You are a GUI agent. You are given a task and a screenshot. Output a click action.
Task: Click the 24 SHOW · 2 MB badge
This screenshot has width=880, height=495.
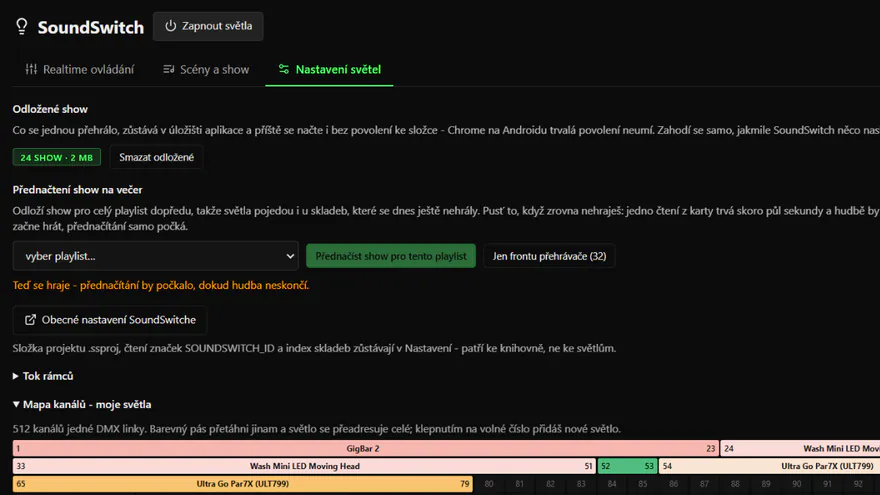57,157
